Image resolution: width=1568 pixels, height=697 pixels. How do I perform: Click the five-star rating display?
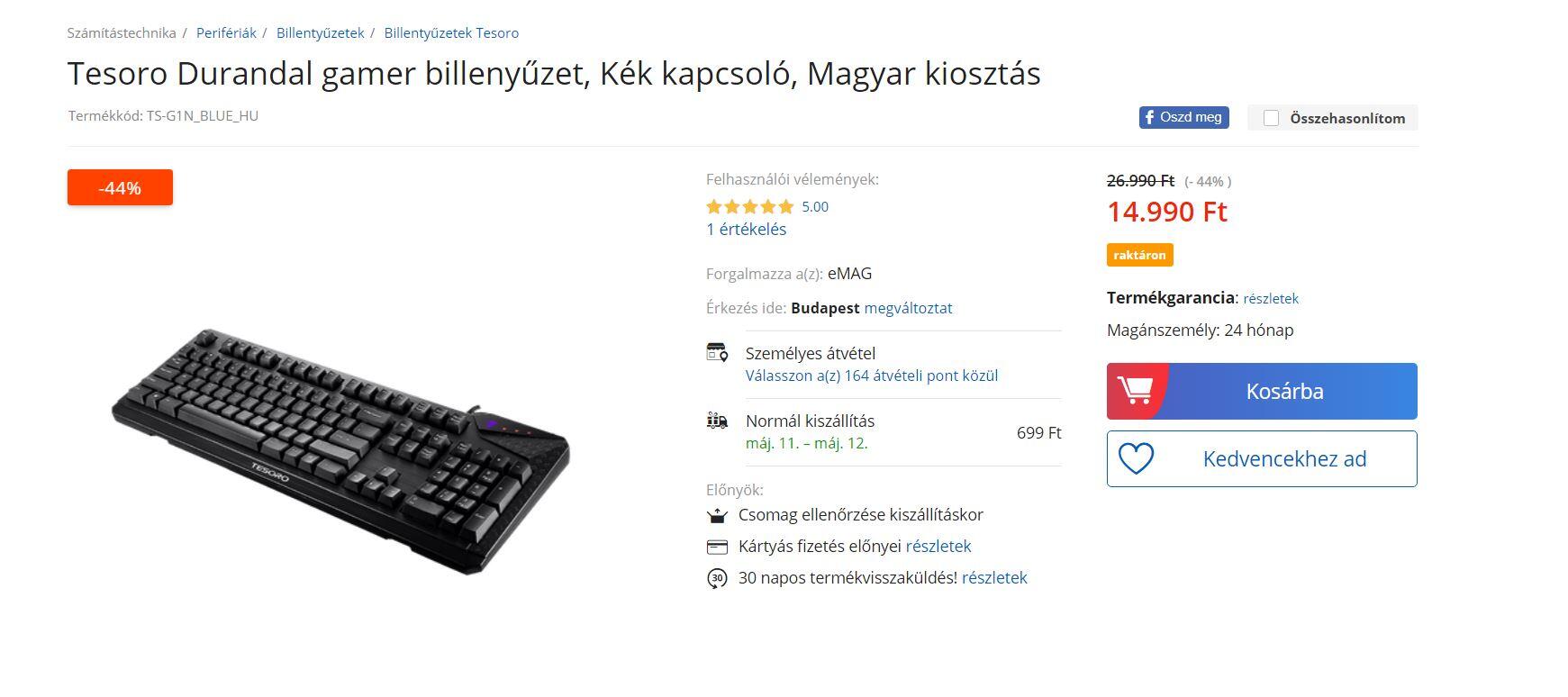tap(749, 207)
